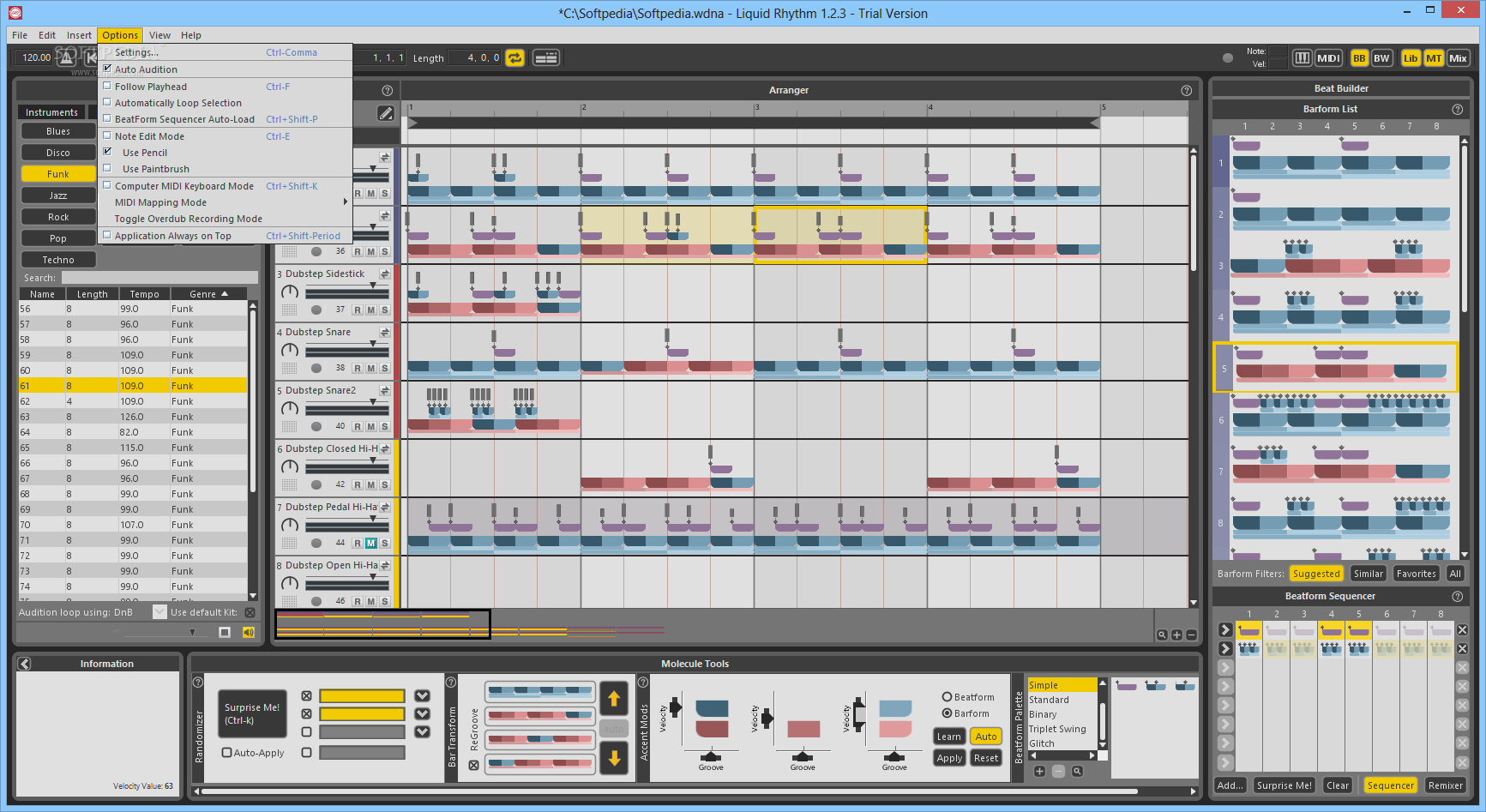Click the audition speaker icon
The height and width of the screenshot is (812, 1486).
pos(249,632)
